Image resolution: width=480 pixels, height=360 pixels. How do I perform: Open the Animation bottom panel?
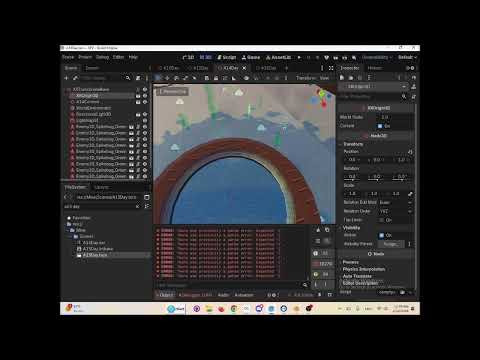click(244, 295)
